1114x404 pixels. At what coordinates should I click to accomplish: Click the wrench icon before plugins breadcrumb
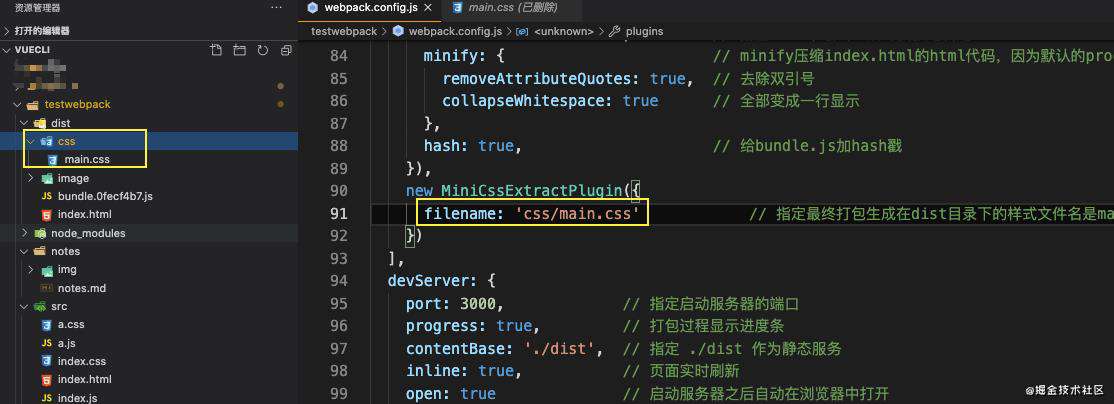pyautogui.click(x=615, y=31)
